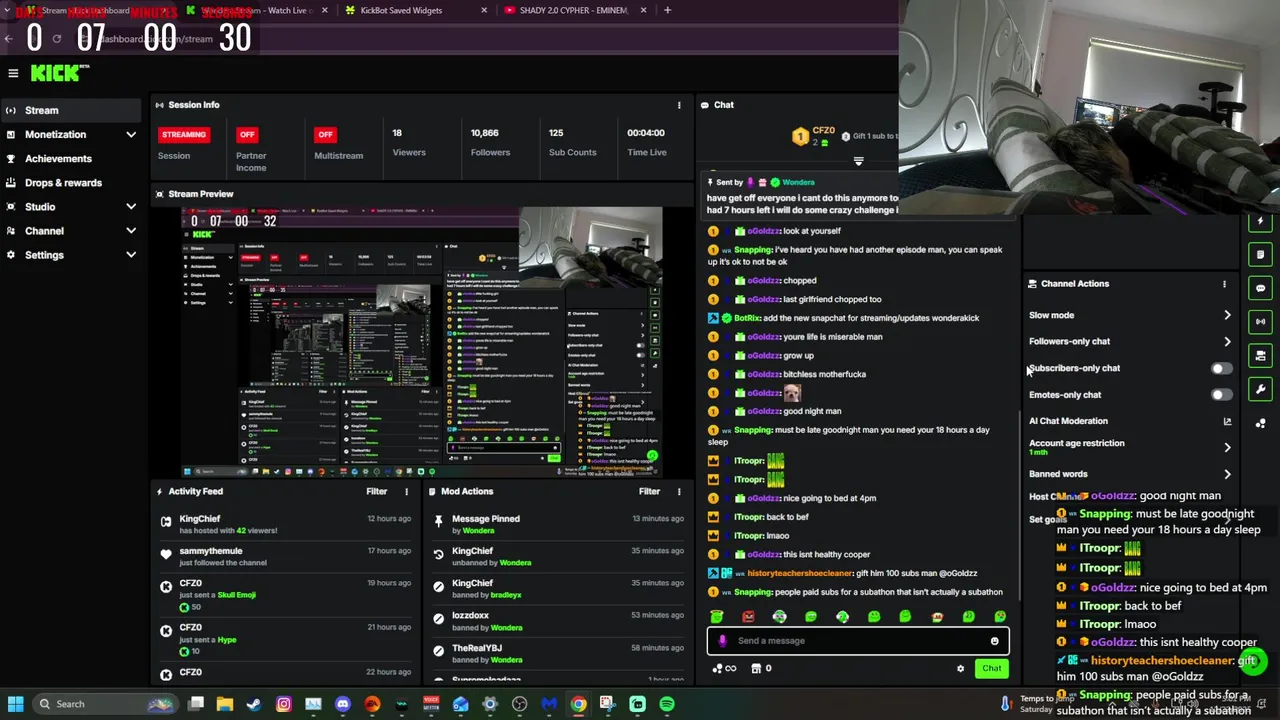This screenshot has width=1280, height=720.
Task: Open the emoji picker in the message box
Action: pos(994,641)
